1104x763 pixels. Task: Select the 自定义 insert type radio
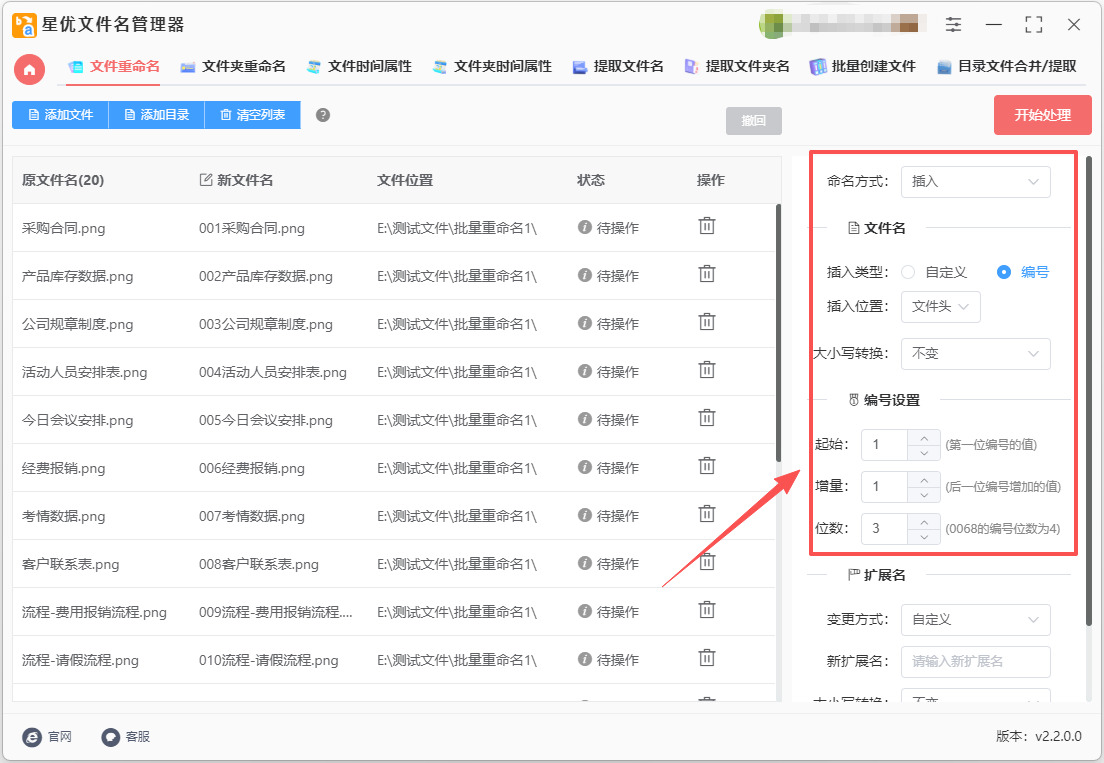coord(908,272)
